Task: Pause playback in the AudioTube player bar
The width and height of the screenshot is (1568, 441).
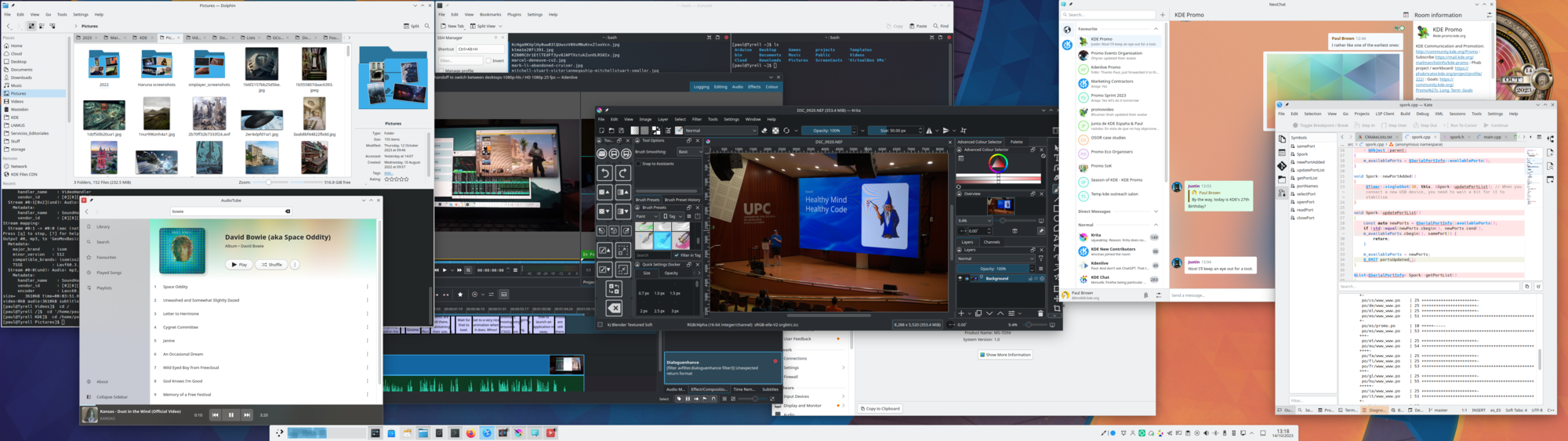Action: click(x=230, y=415)
